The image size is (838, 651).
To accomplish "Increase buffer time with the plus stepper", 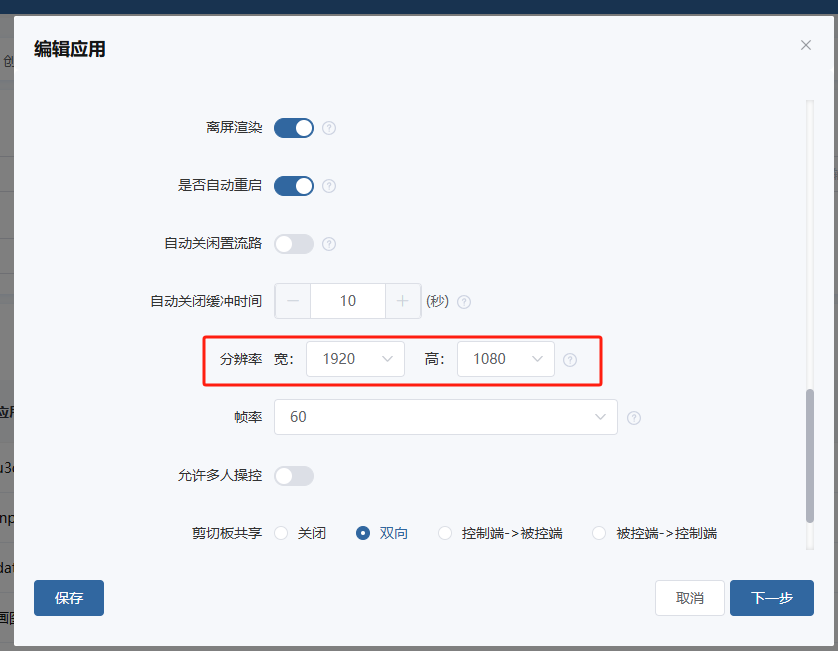I will pos(403,301).
